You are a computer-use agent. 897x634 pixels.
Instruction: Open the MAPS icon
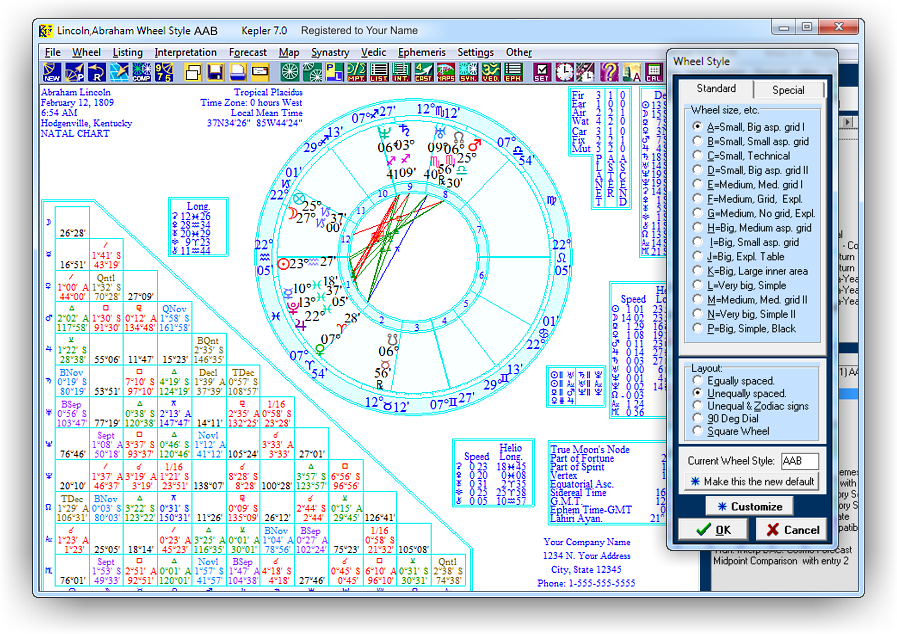pyautogui.click(x=446, y=72)
